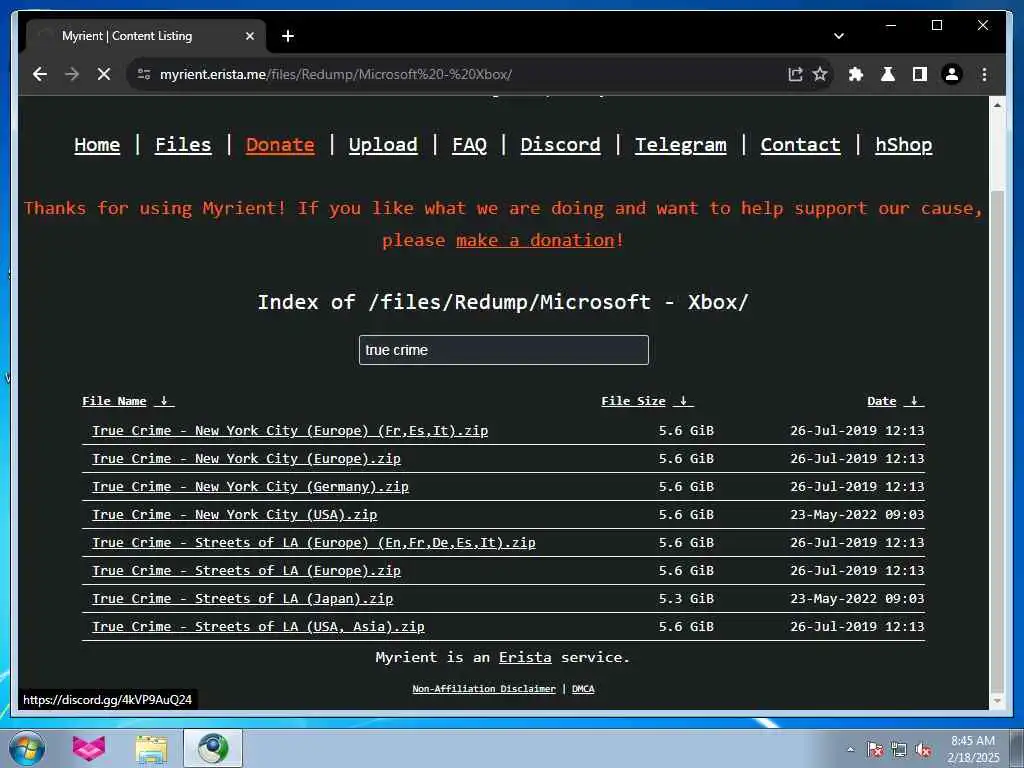Click the vertical scrollbar thumb
1024x768 pixels.
(997, 441)
